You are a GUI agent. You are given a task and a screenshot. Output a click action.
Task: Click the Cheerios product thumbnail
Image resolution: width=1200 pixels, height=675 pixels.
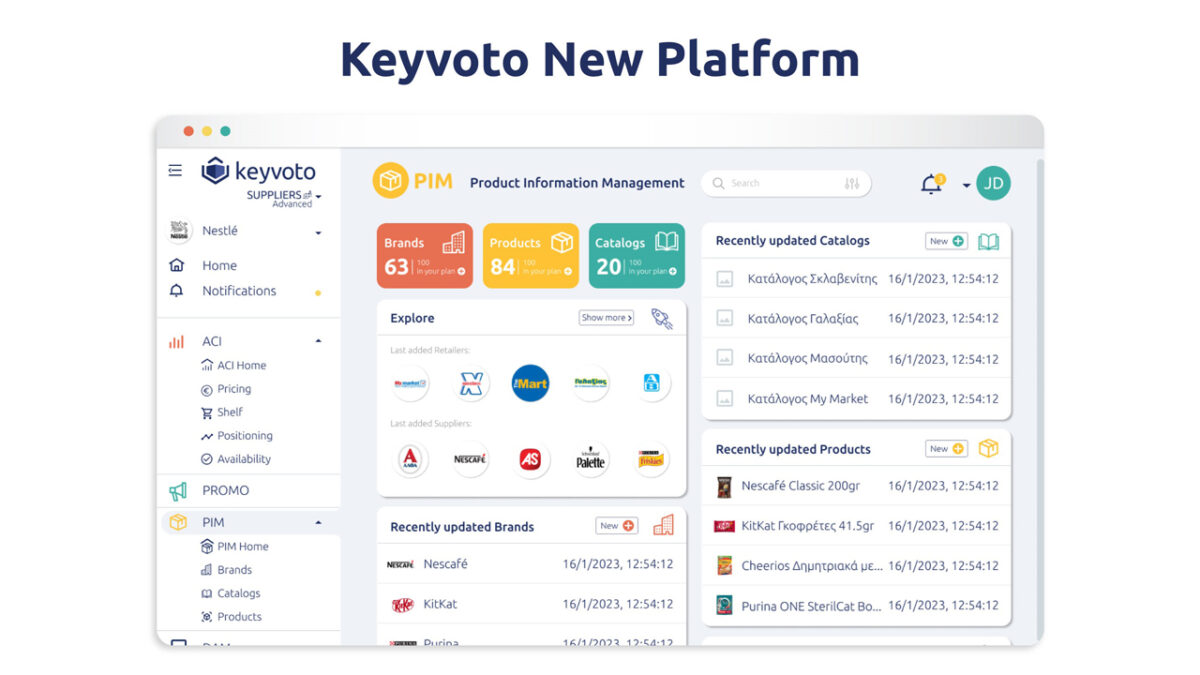click(x=724, y=566)
